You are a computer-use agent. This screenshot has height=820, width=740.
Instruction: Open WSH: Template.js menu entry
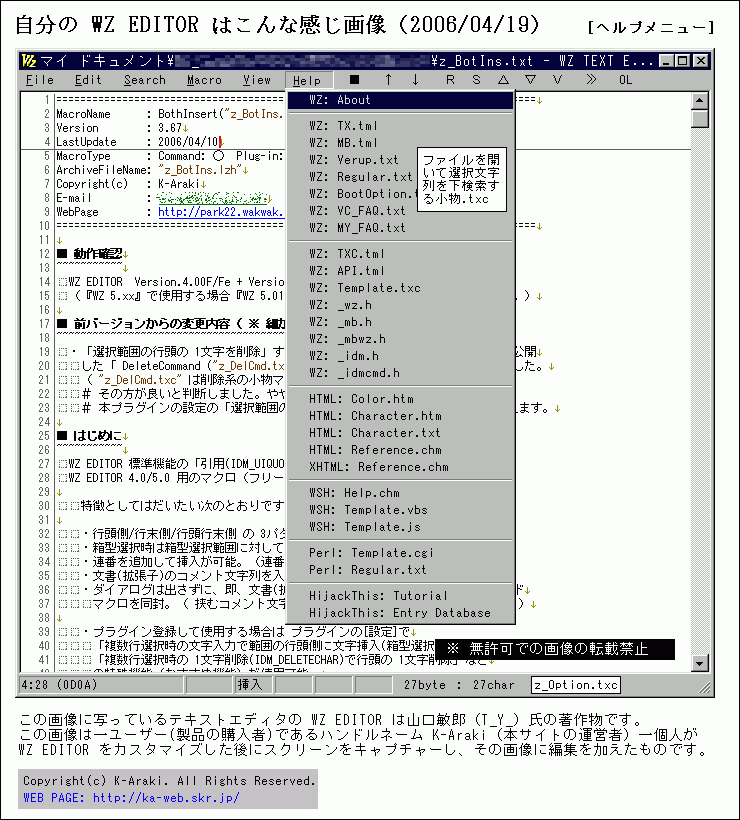(x=401, y=527)
